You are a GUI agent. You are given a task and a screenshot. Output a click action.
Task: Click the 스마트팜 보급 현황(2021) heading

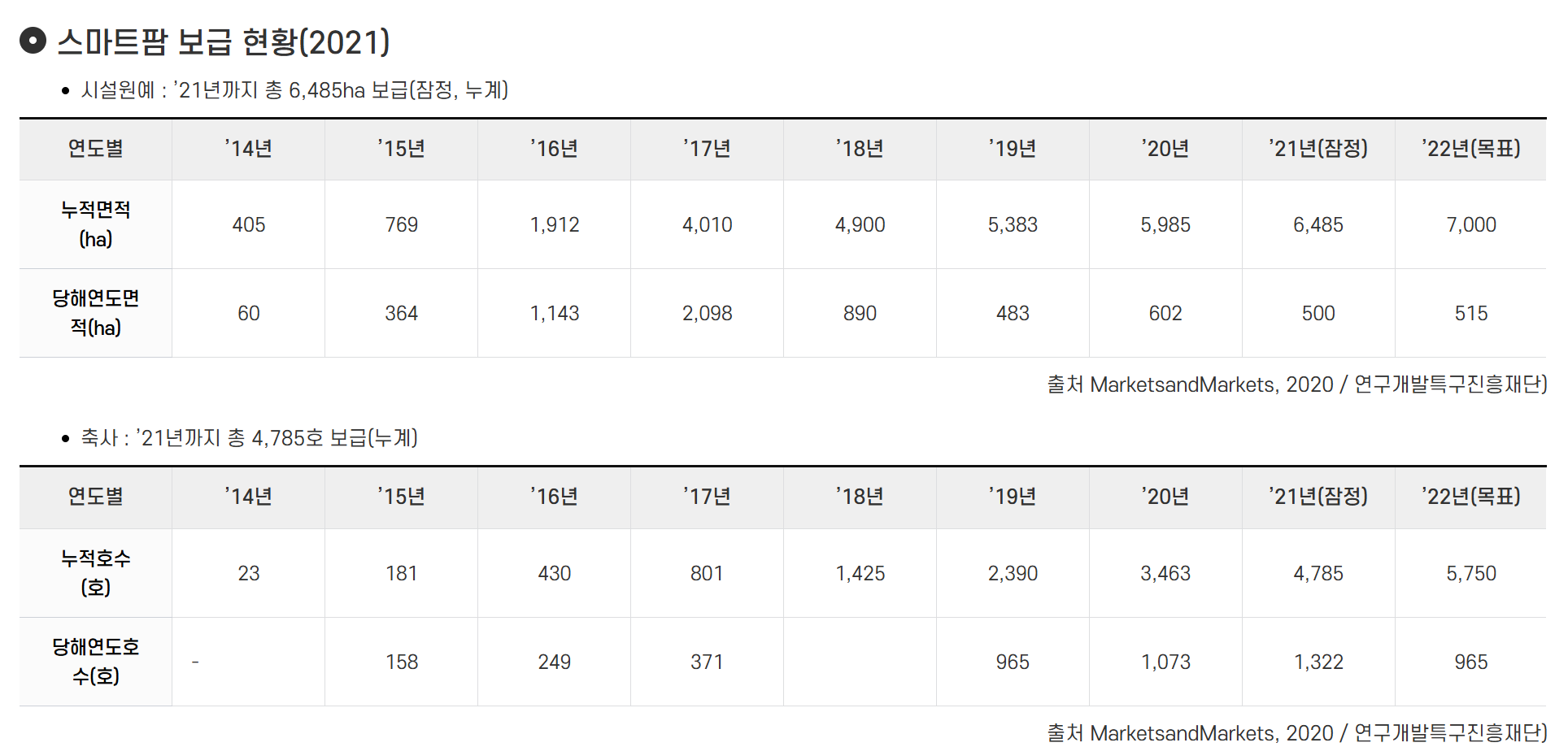pyautogui.click(x=224, y=41)
